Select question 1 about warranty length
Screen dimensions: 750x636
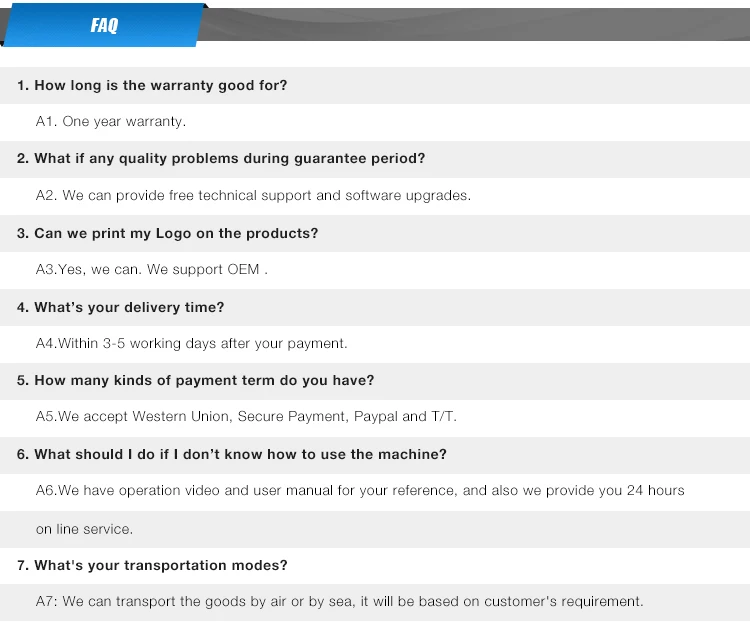(152, 85)
